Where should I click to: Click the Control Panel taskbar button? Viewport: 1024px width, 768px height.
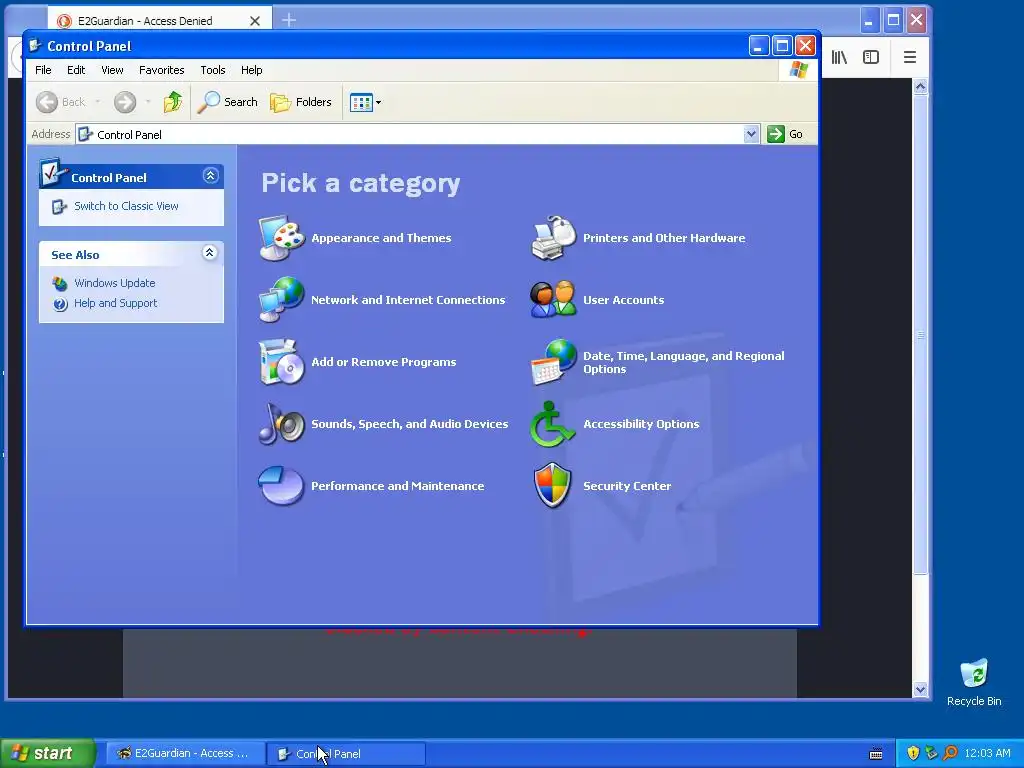tap(347, 754)
